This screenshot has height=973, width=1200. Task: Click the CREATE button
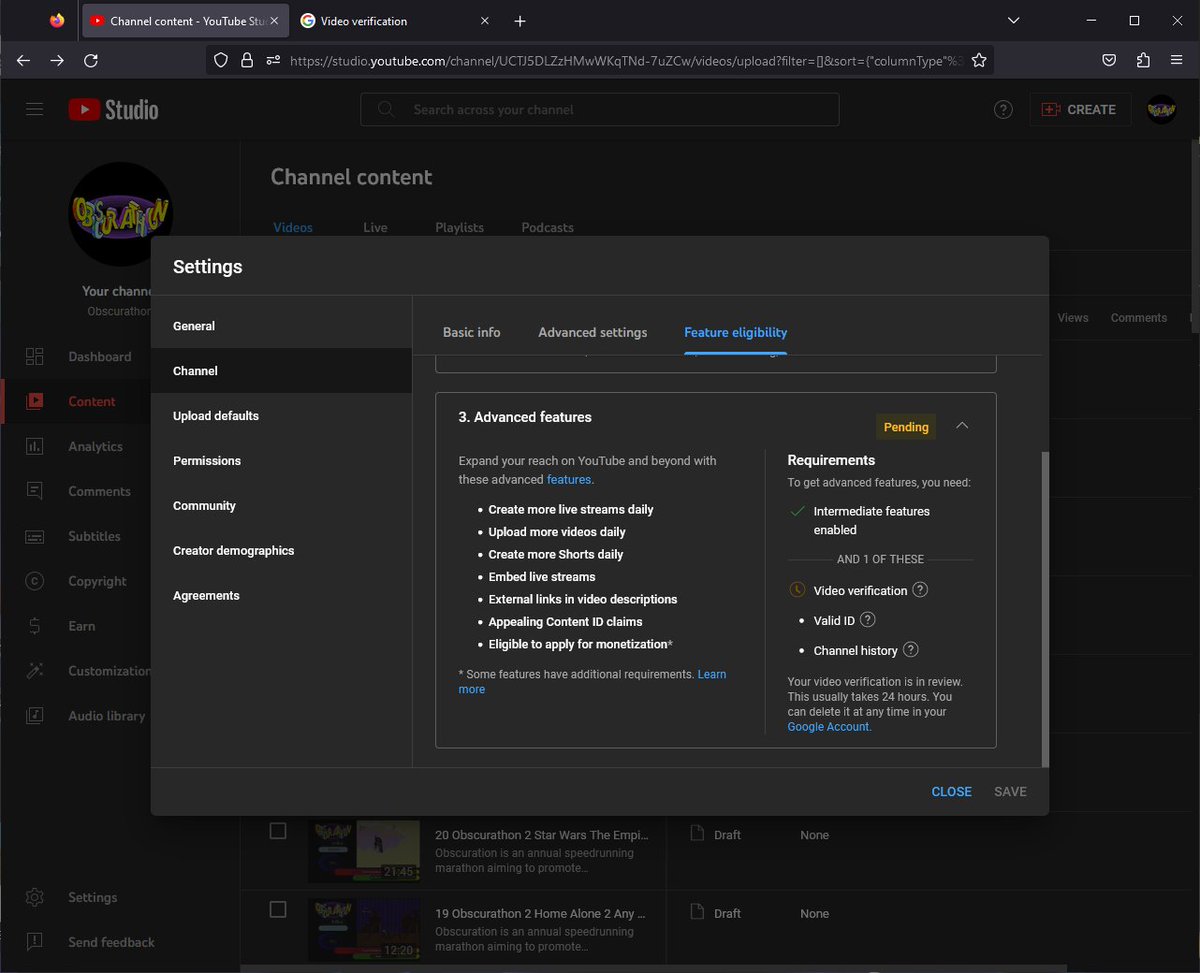(x=1080, y=110)
